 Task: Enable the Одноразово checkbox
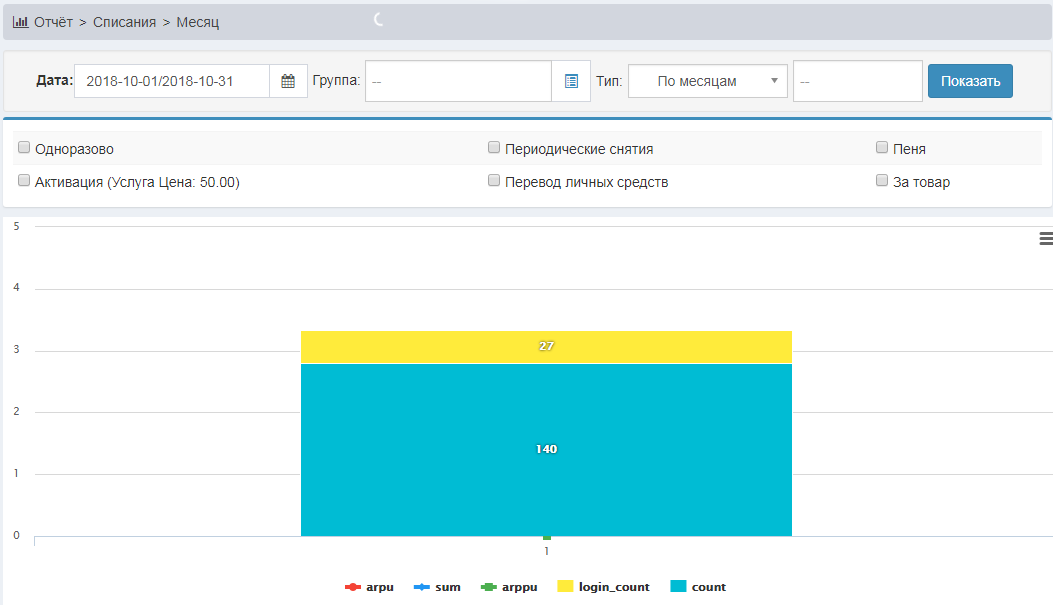(24, 148)
